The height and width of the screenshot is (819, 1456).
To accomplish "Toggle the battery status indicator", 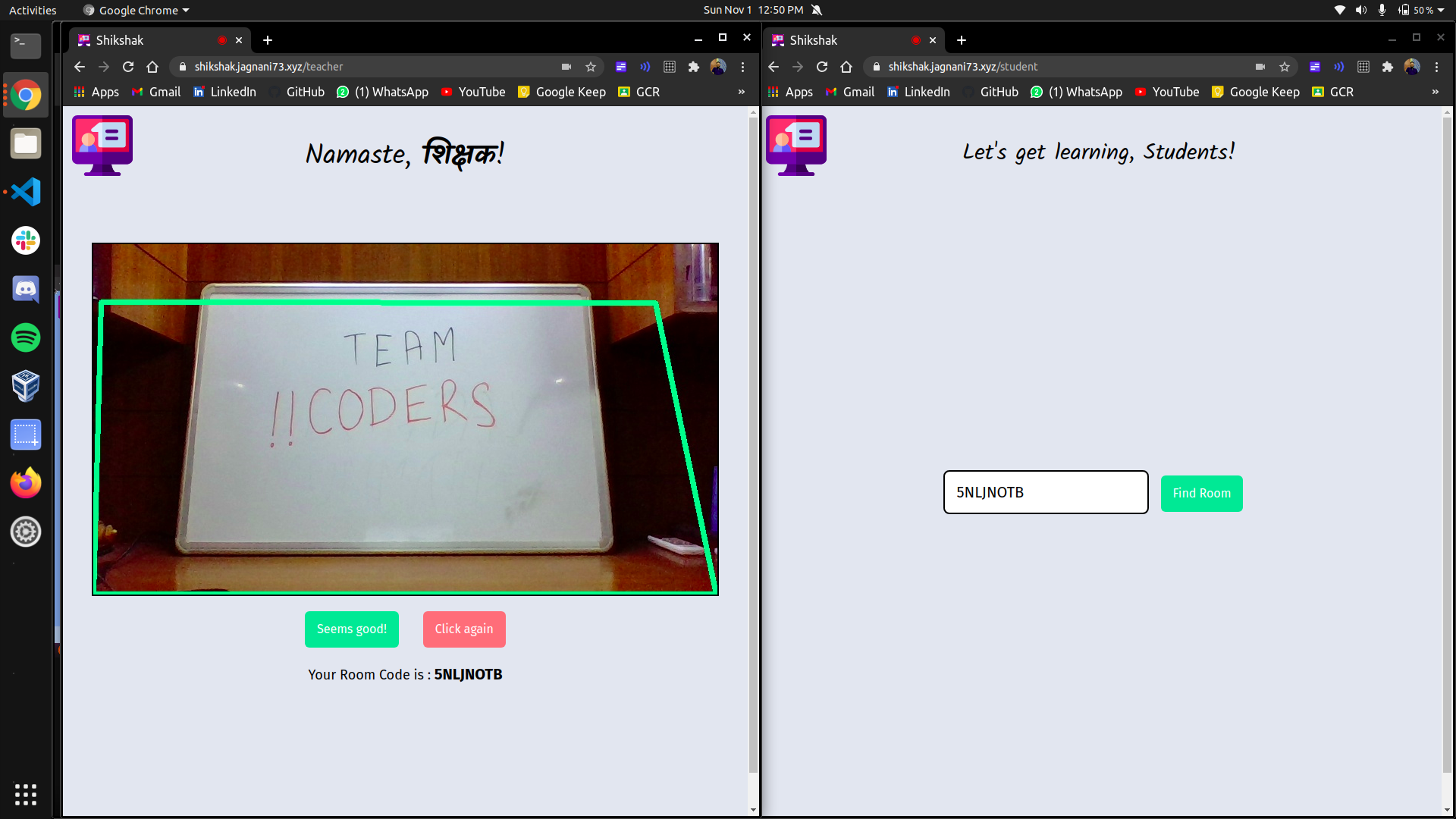I will (1419, 9).
